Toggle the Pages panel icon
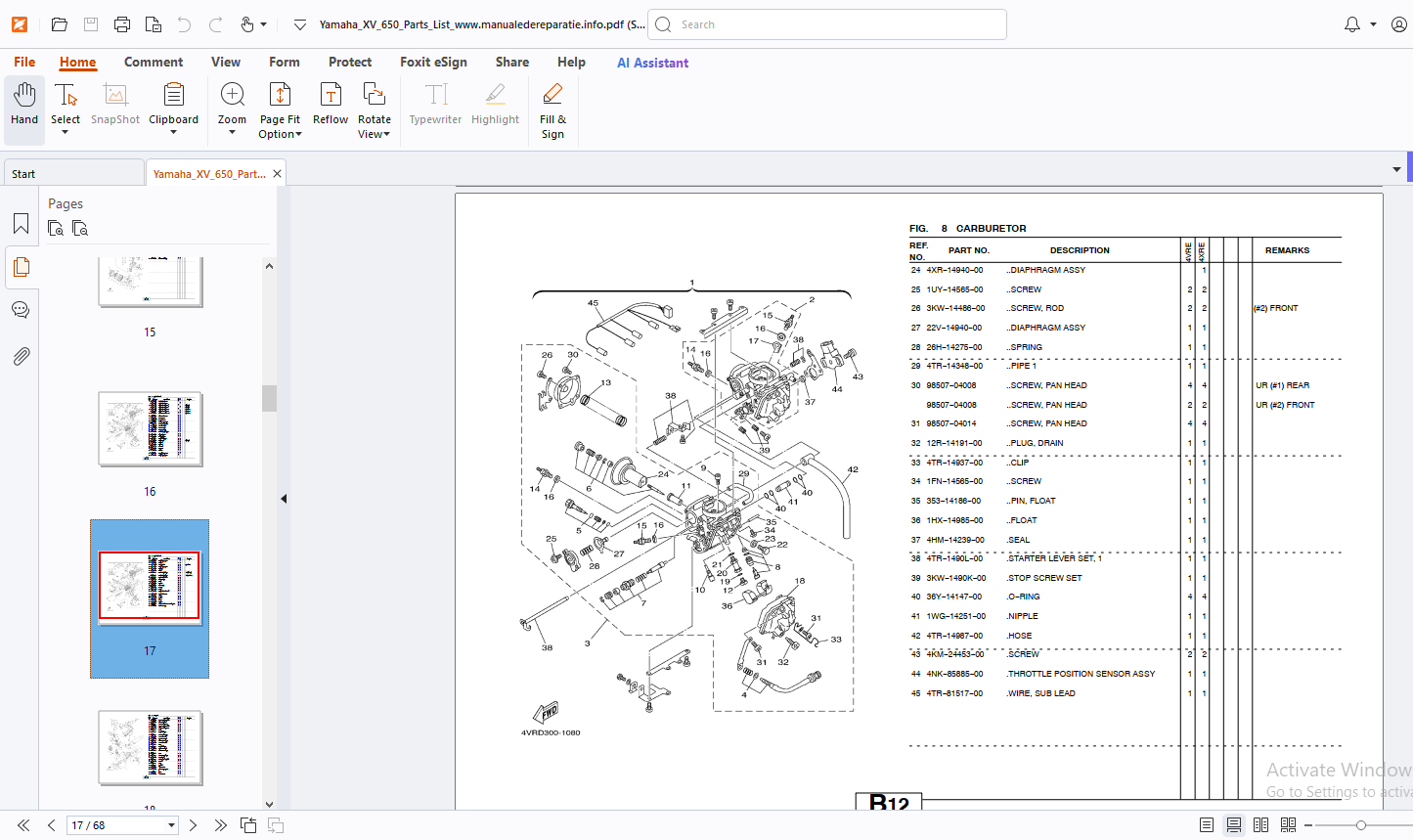Image resolution: width=1413 pixels, height=840 pixels. 21,267
